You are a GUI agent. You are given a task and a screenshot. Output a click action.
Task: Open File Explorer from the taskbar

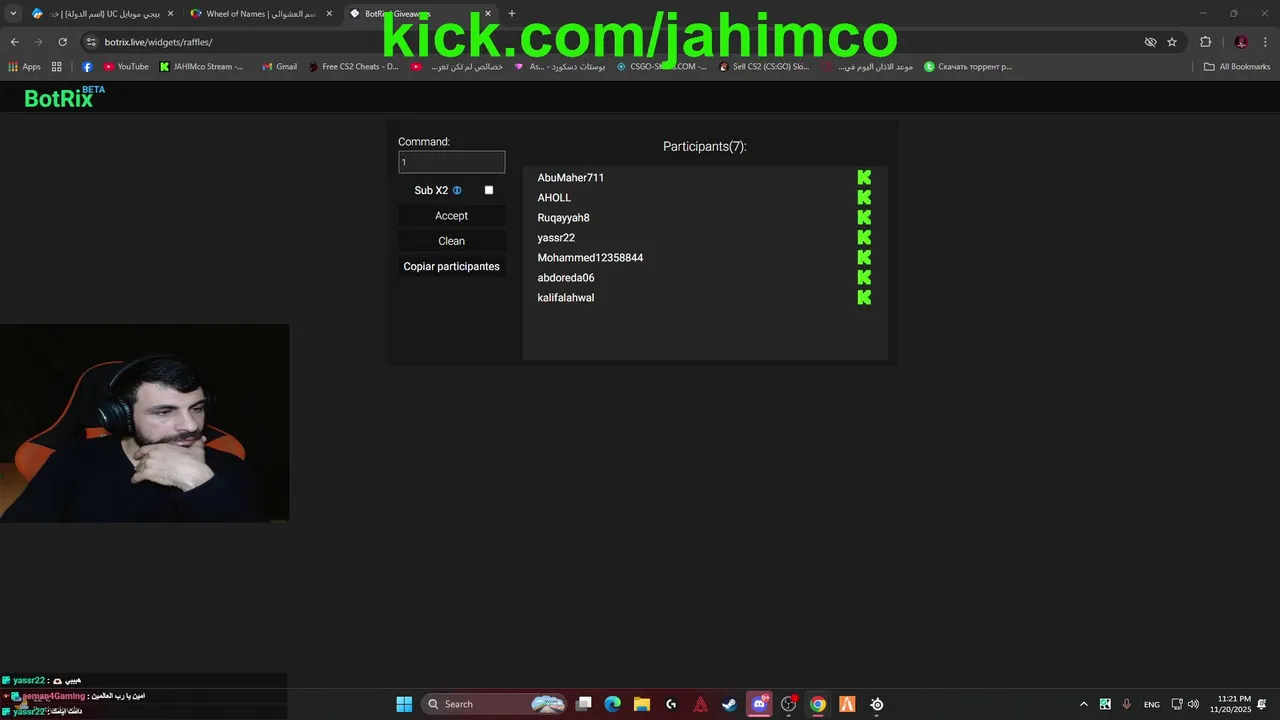click(642, 704)
